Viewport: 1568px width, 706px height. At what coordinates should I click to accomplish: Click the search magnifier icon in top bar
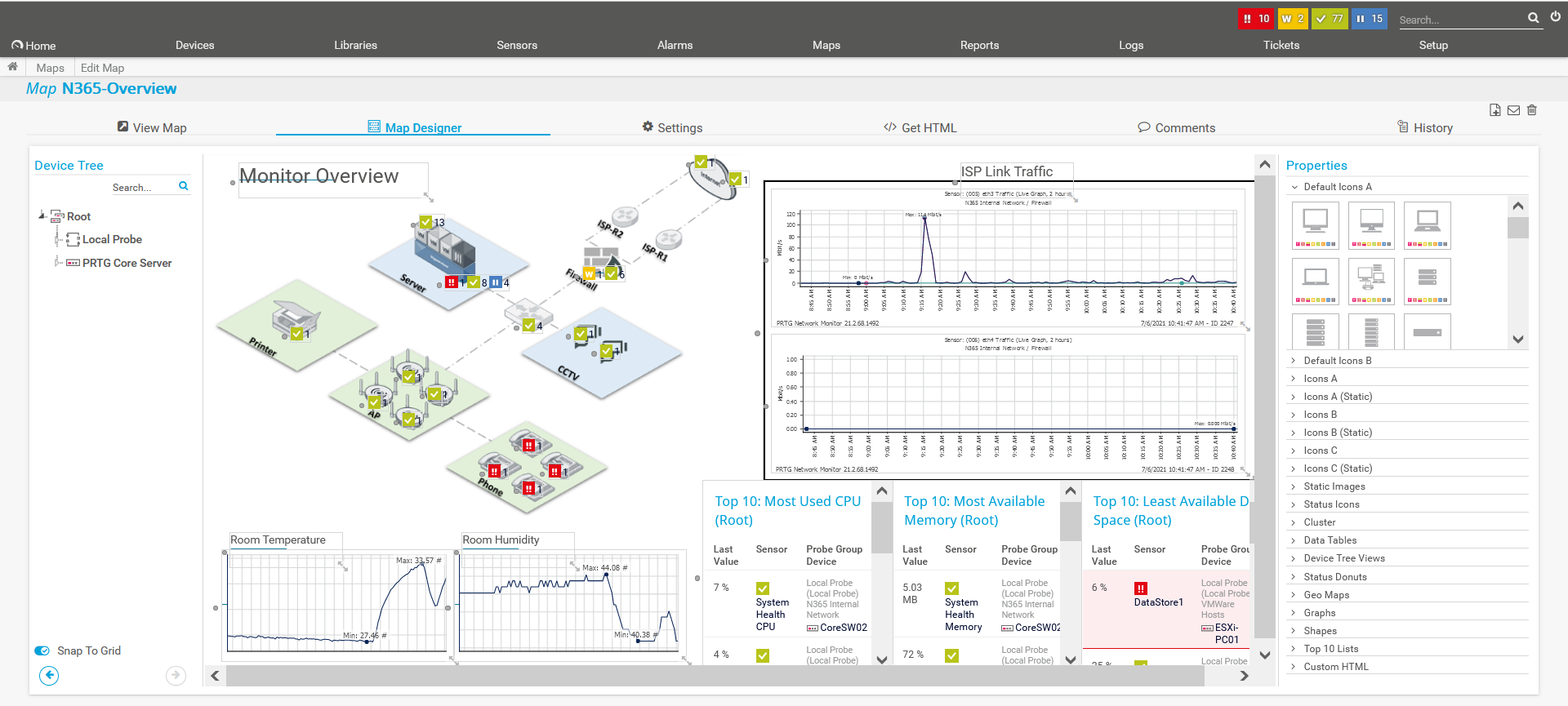pos(1534,18)
